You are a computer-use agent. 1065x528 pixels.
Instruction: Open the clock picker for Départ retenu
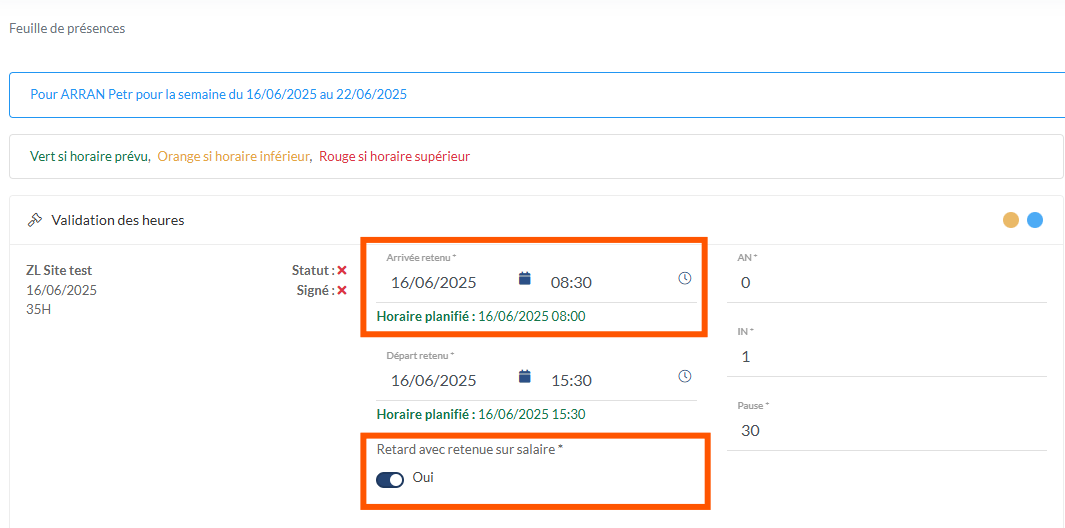tap(684, 377)
